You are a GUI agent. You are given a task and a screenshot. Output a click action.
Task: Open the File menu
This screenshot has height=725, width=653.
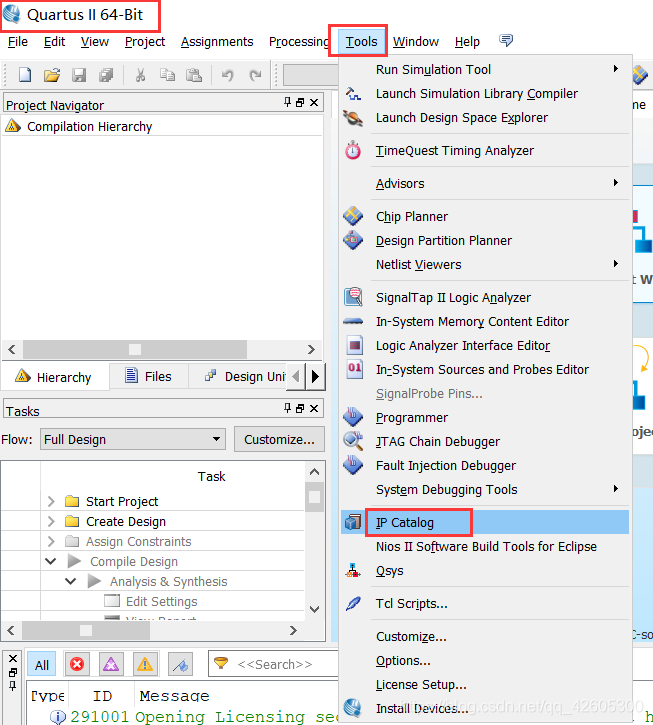click(x=18, y=42)
